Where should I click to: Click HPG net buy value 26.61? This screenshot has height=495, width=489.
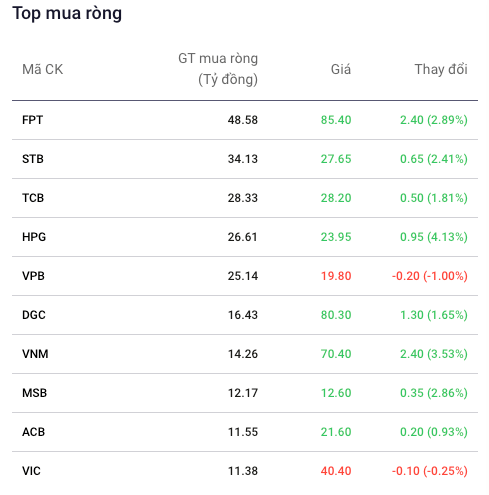(243, 237)
